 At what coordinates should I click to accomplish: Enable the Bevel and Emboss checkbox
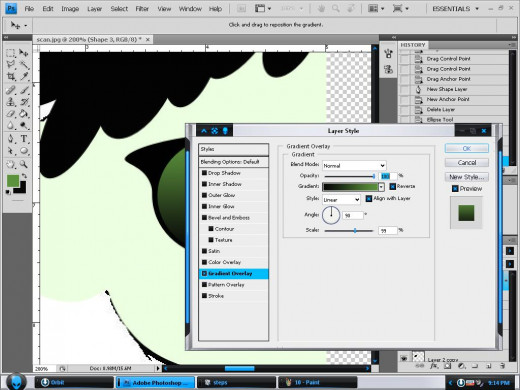click(x=204, y=217)
